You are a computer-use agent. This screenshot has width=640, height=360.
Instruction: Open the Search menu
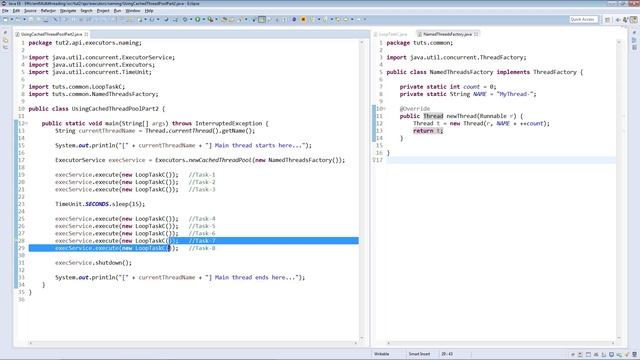pos(87,11)
